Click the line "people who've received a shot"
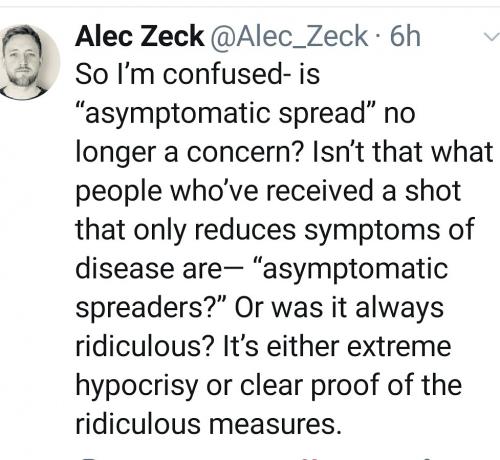500x460 pixels. tap(268, 192)
